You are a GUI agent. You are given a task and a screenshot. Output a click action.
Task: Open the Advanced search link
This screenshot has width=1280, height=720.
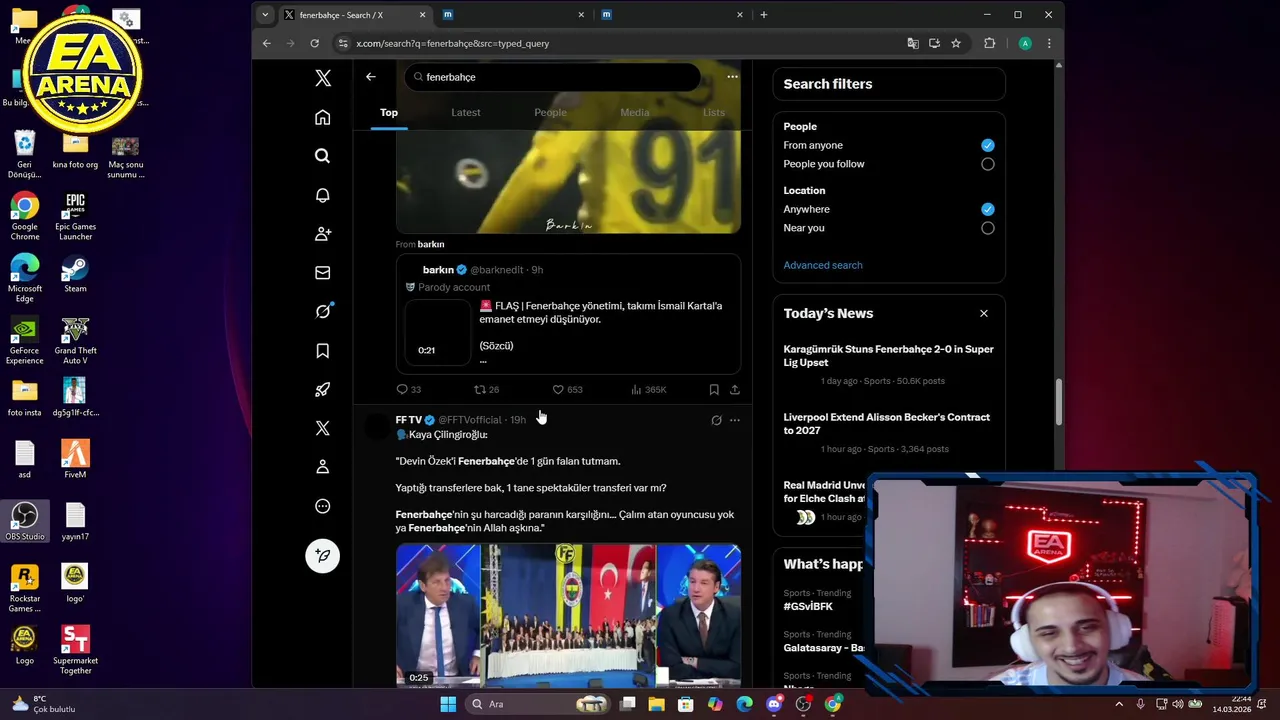[x=823, y=265]
